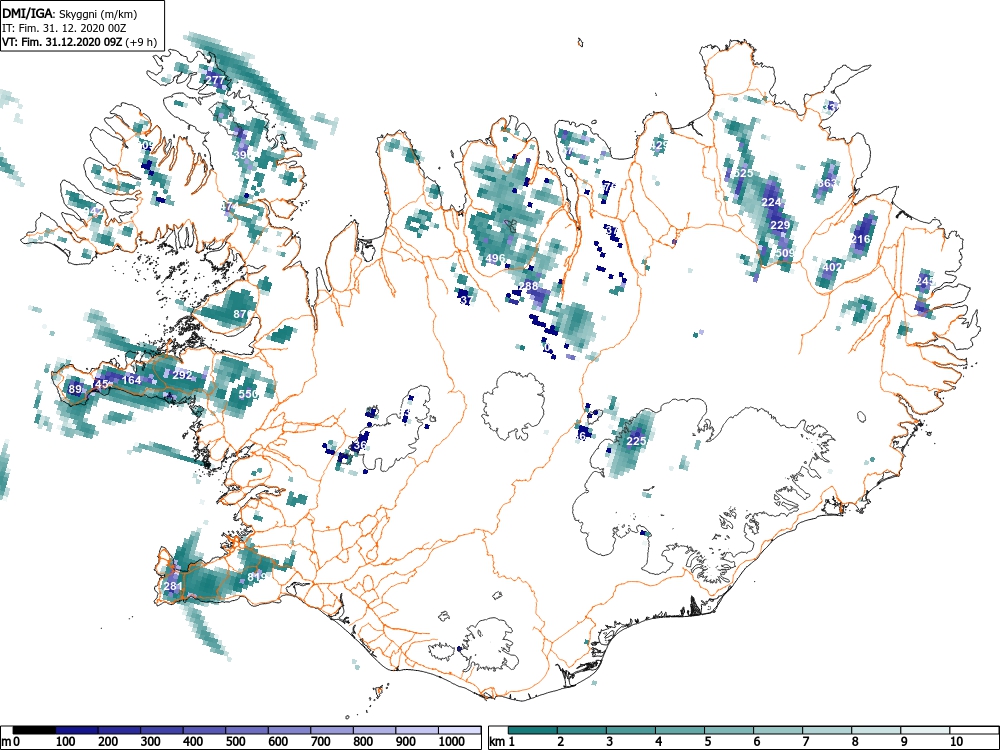Click the 509 visibility value on the map
Screen dimensions: 1000x750
[785, 253]
